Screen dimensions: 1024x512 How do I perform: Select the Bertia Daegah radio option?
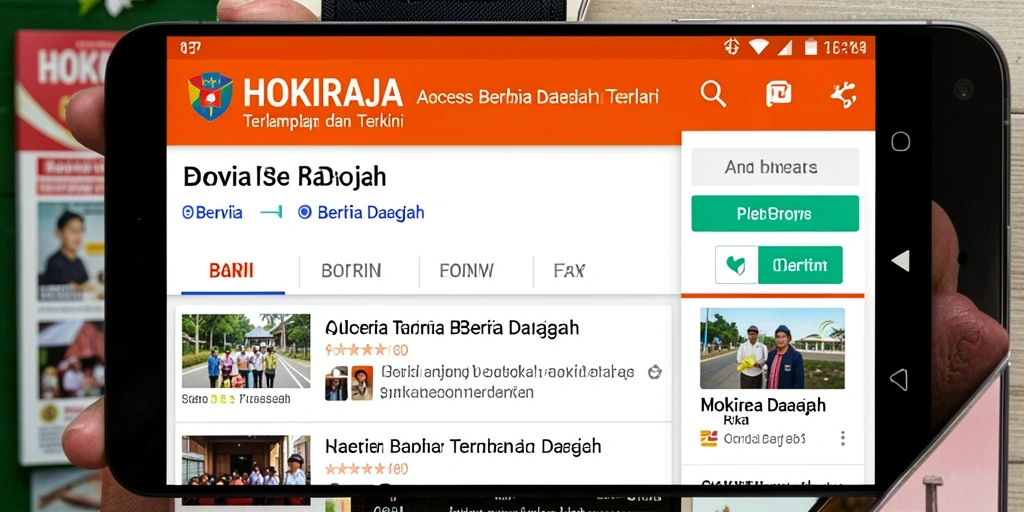(361, 212)
